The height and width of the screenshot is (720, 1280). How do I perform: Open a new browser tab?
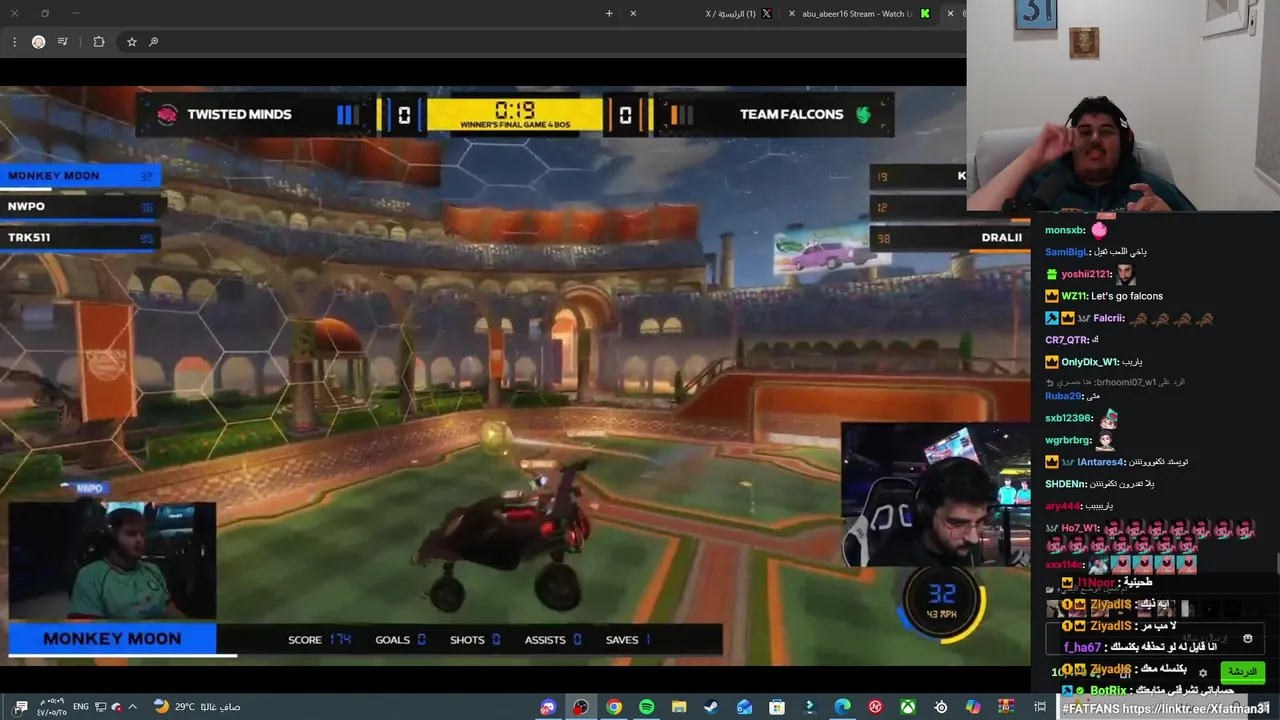coord(609,14)
